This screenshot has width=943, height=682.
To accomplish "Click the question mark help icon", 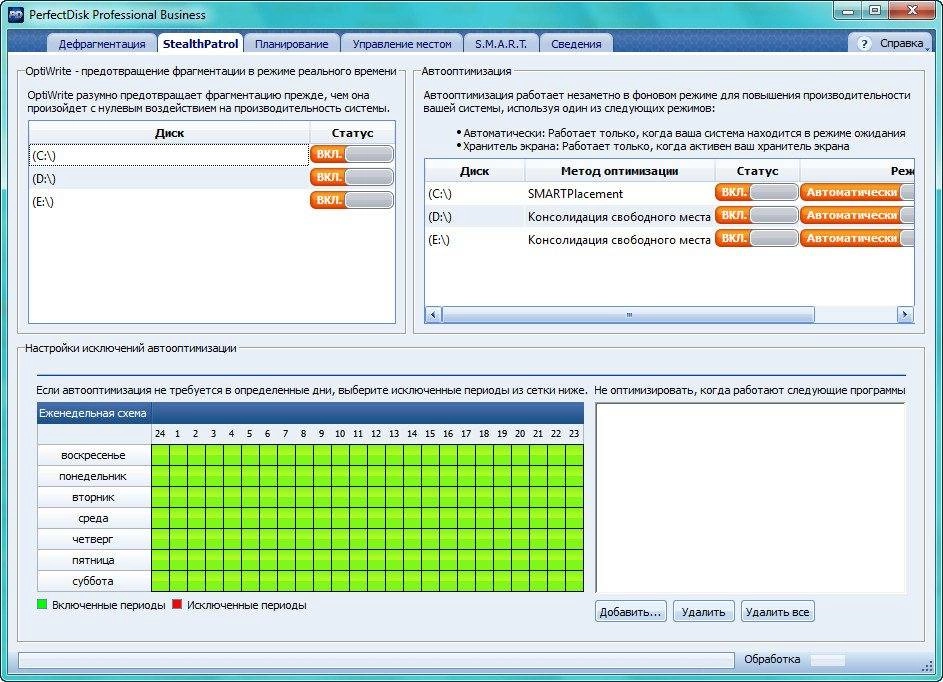I will pos(864,43).
